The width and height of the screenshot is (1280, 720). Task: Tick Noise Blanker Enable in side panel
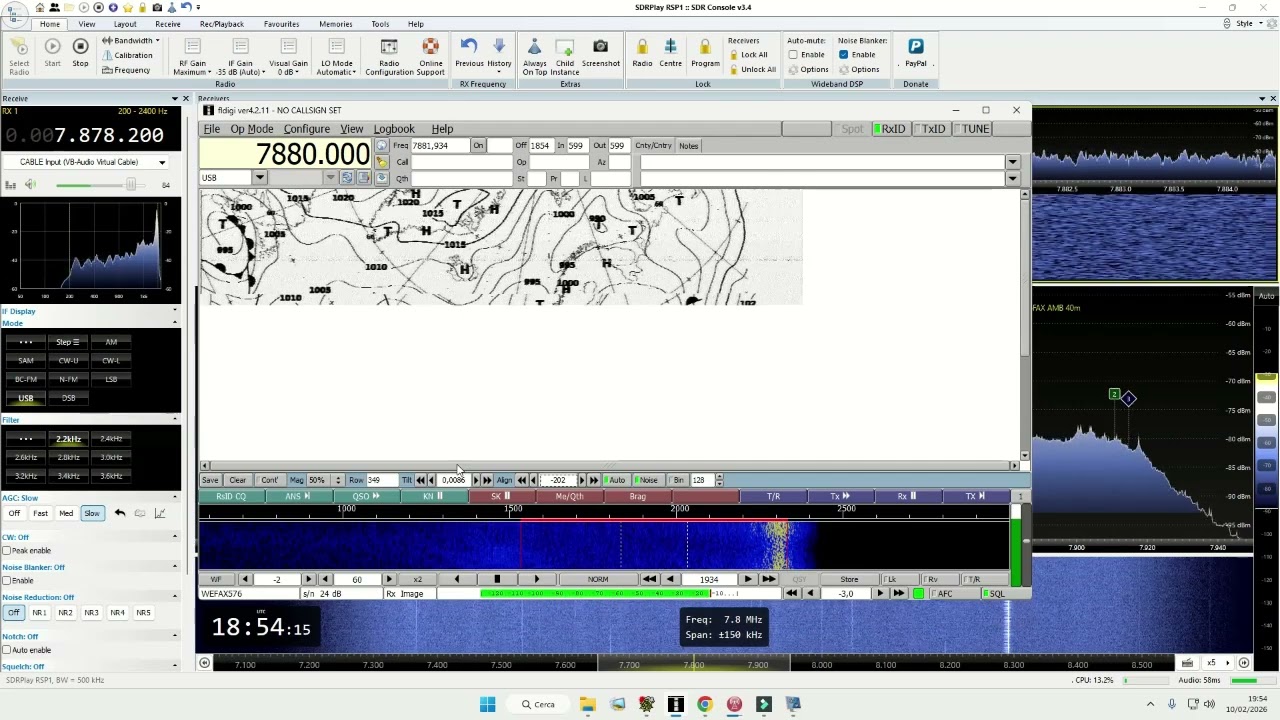coord(7,581)
